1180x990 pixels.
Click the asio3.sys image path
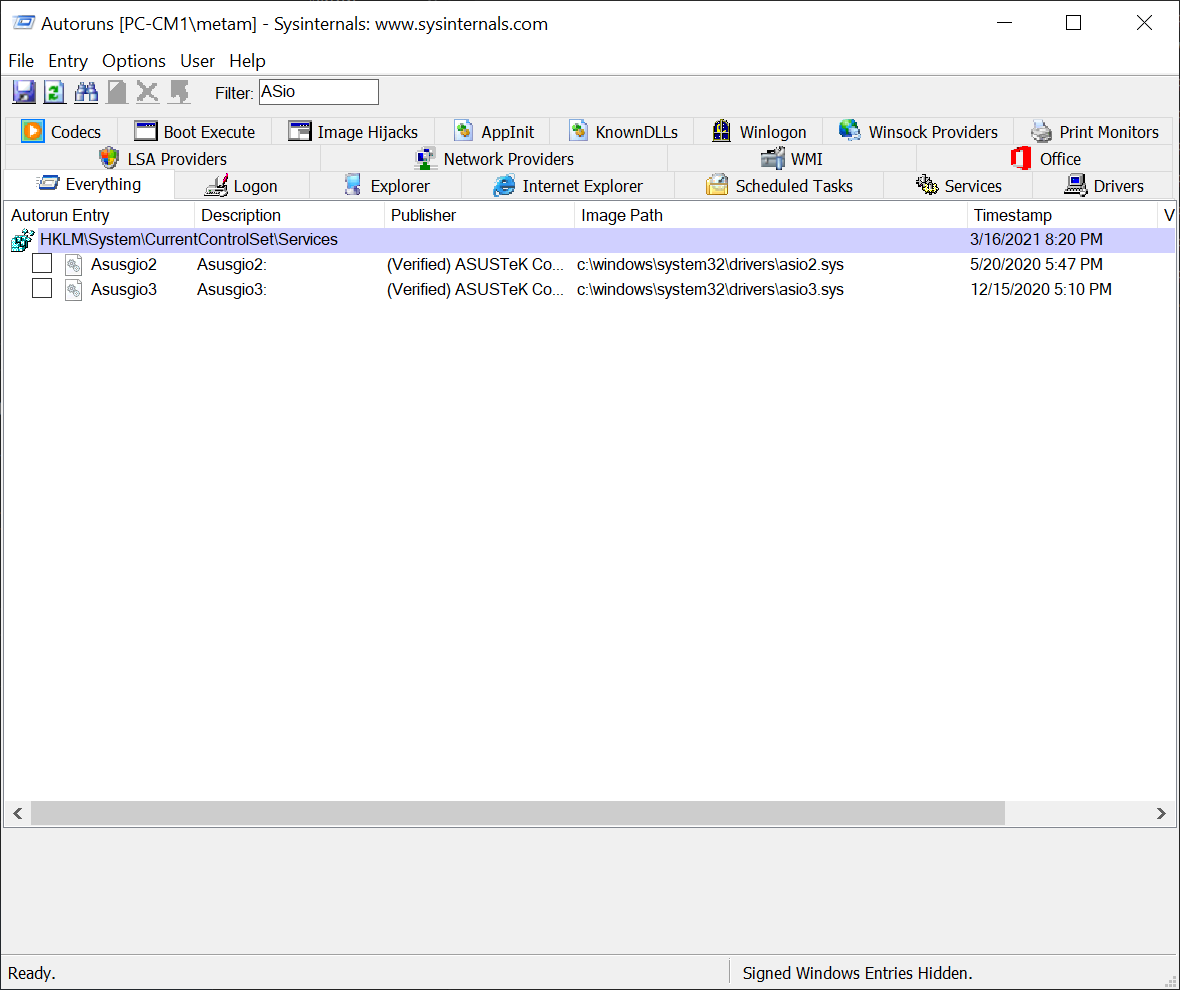(x=710, y=290)
